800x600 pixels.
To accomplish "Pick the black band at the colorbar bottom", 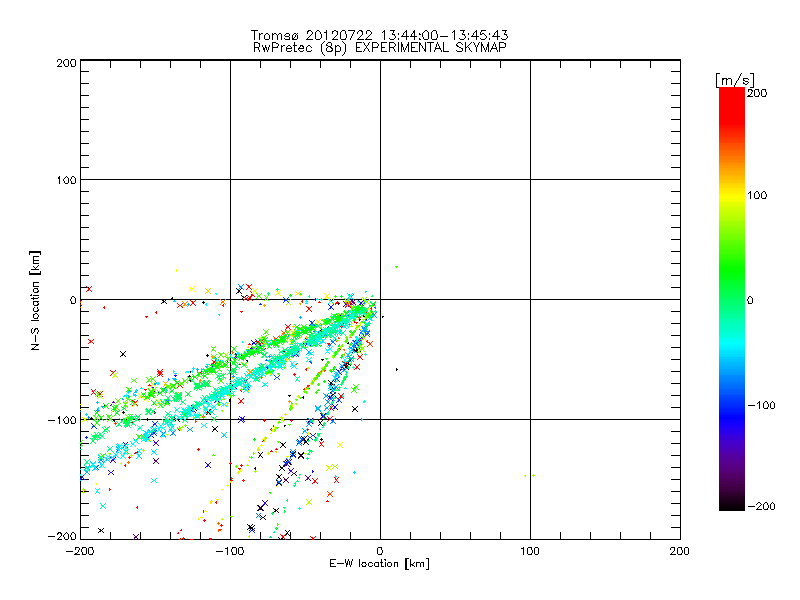I will [x=732, y=503].
